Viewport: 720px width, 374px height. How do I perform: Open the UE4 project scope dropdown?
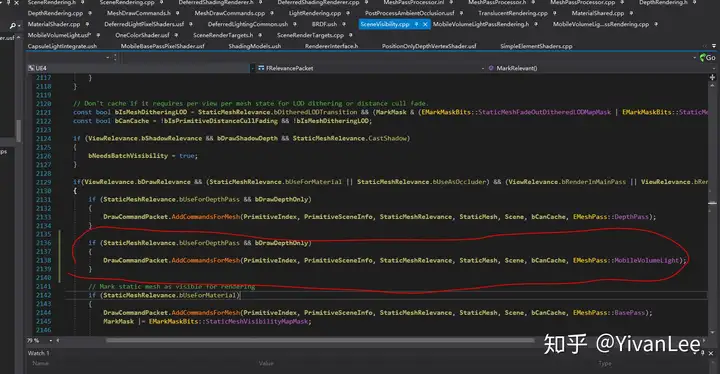pyautogui.click(x=252, y=68)
